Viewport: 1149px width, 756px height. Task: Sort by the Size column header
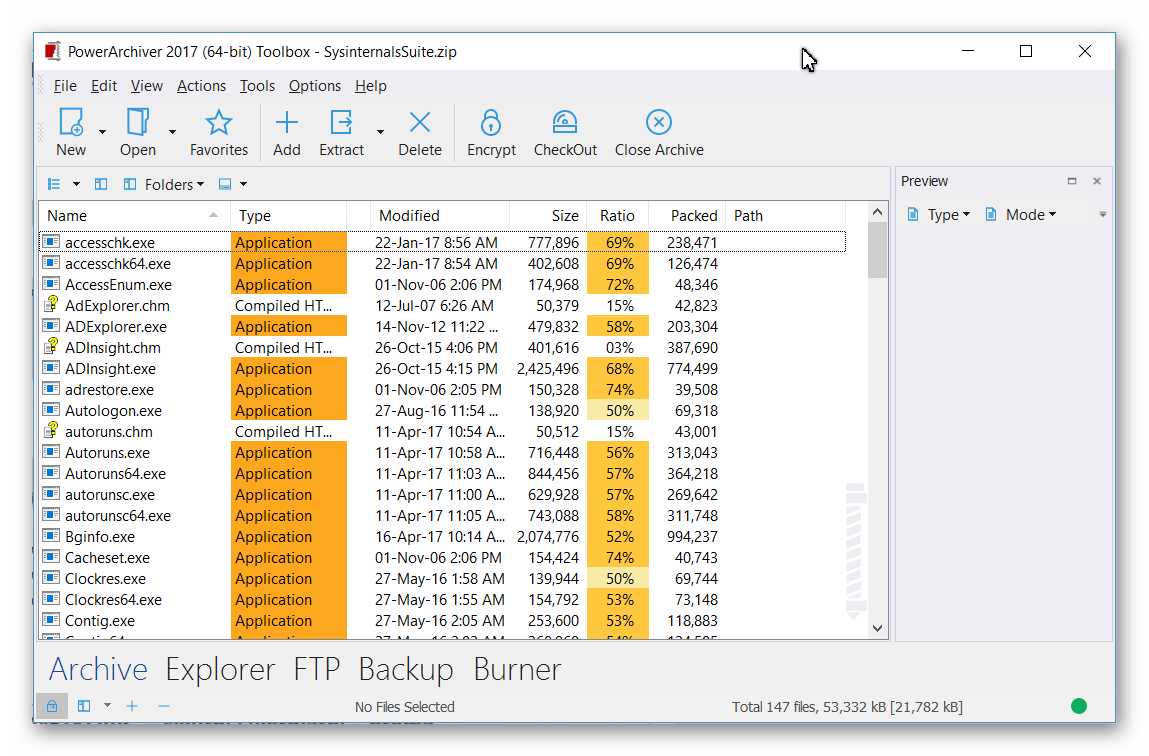point(548,215)
